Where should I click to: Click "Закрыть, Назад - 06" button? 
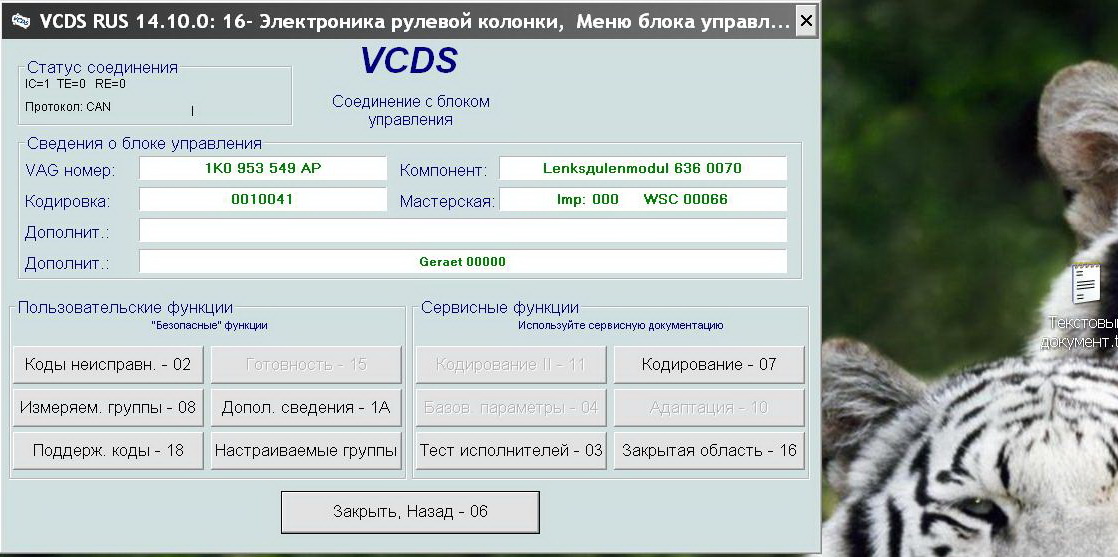(410, 511)
